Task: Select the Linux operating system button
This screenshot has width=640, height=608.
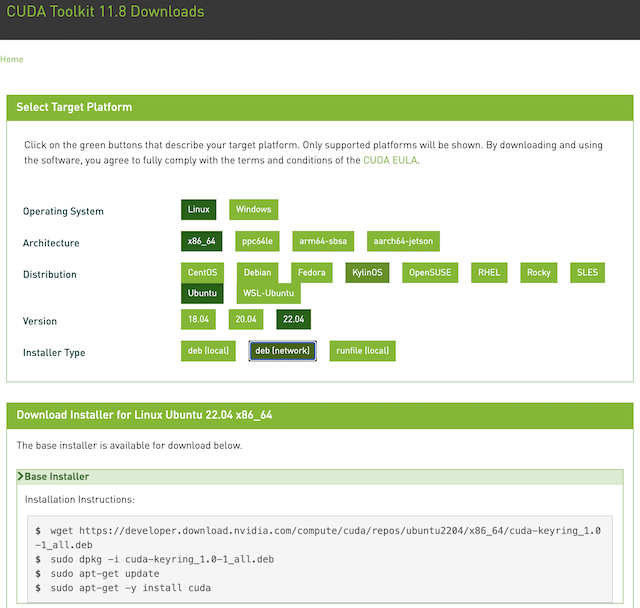Action: click(x=199, y=210)
